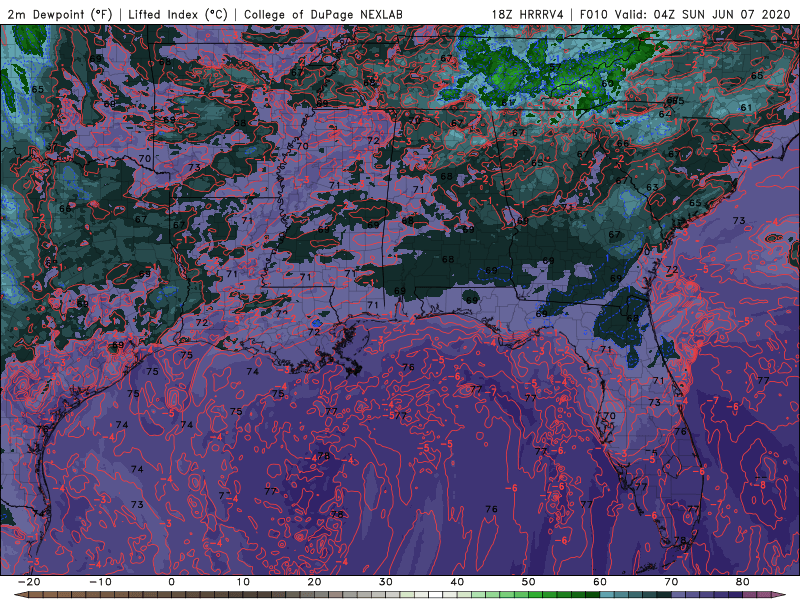
Task: Click the 80 label on the color scale
Action: 743,582
